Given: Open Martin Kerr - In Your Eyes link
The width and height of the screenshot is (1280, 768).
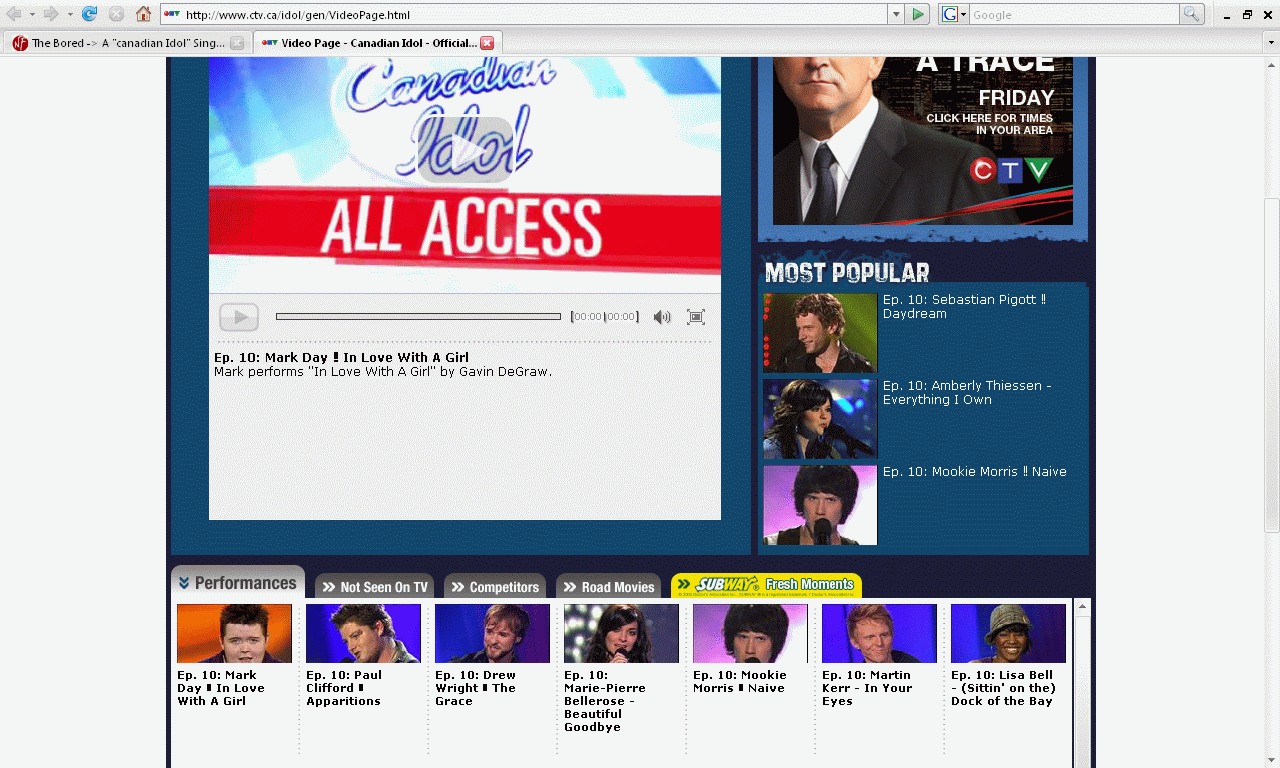Looking at the screenshot, I should pyautogui.click(x=867, y=688).
